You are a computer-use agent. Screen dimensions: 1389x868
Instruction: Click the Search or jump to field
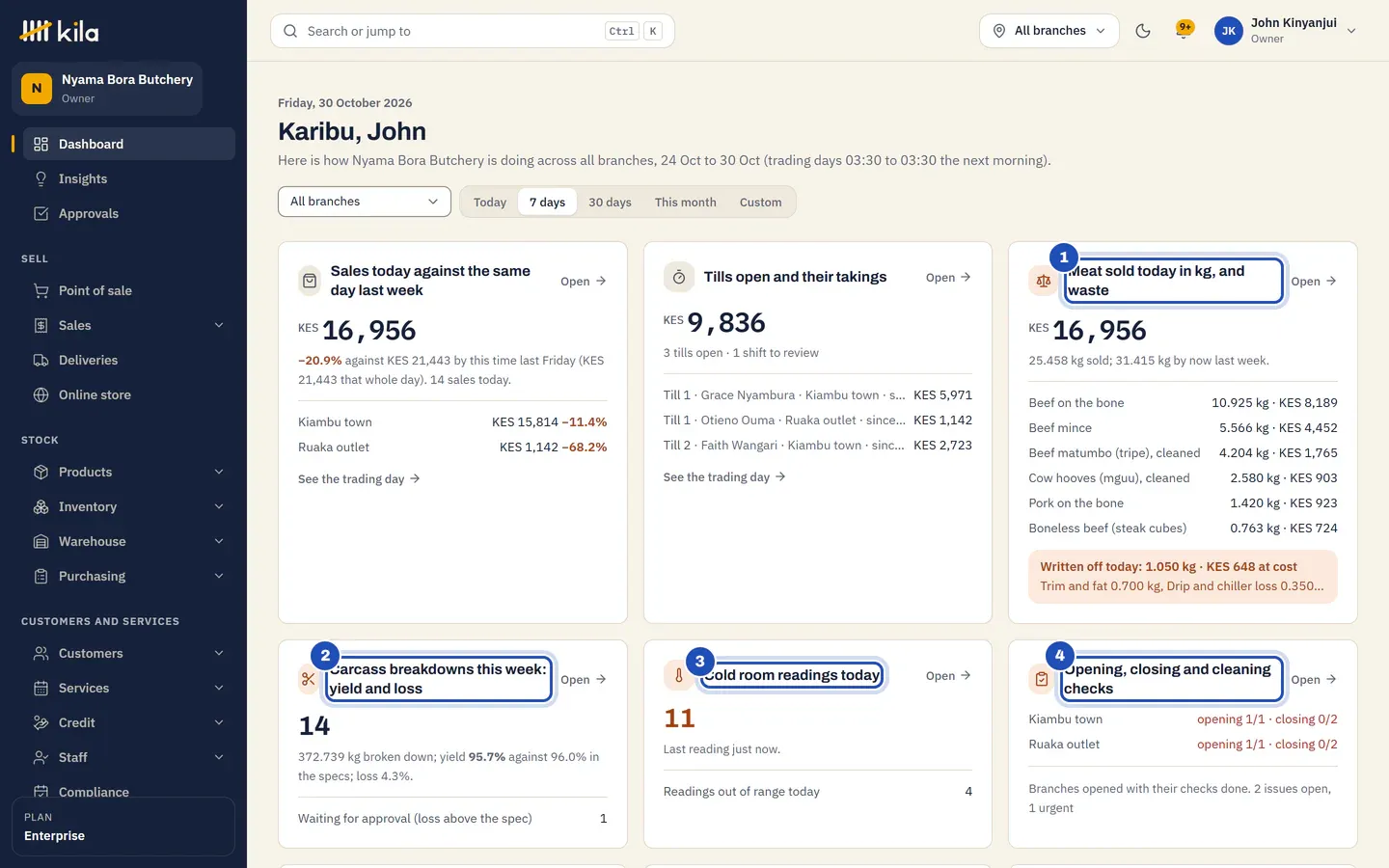pos(473,31)
